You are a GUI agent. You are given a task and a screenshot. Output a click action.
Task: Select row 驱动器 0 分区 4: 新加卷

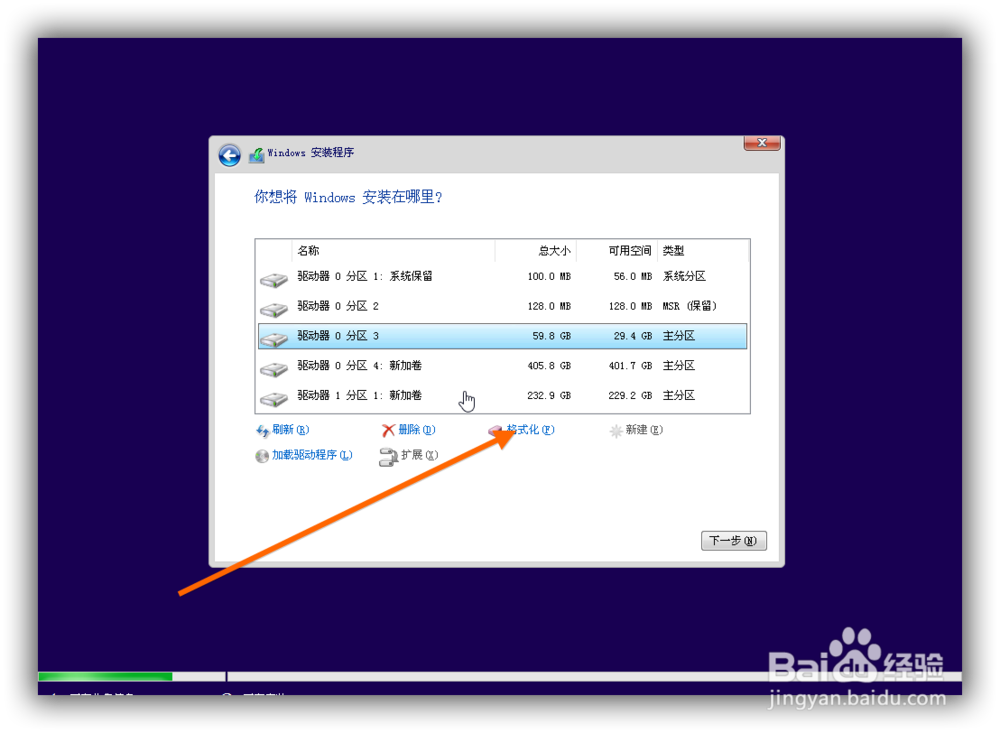point(503,366)
